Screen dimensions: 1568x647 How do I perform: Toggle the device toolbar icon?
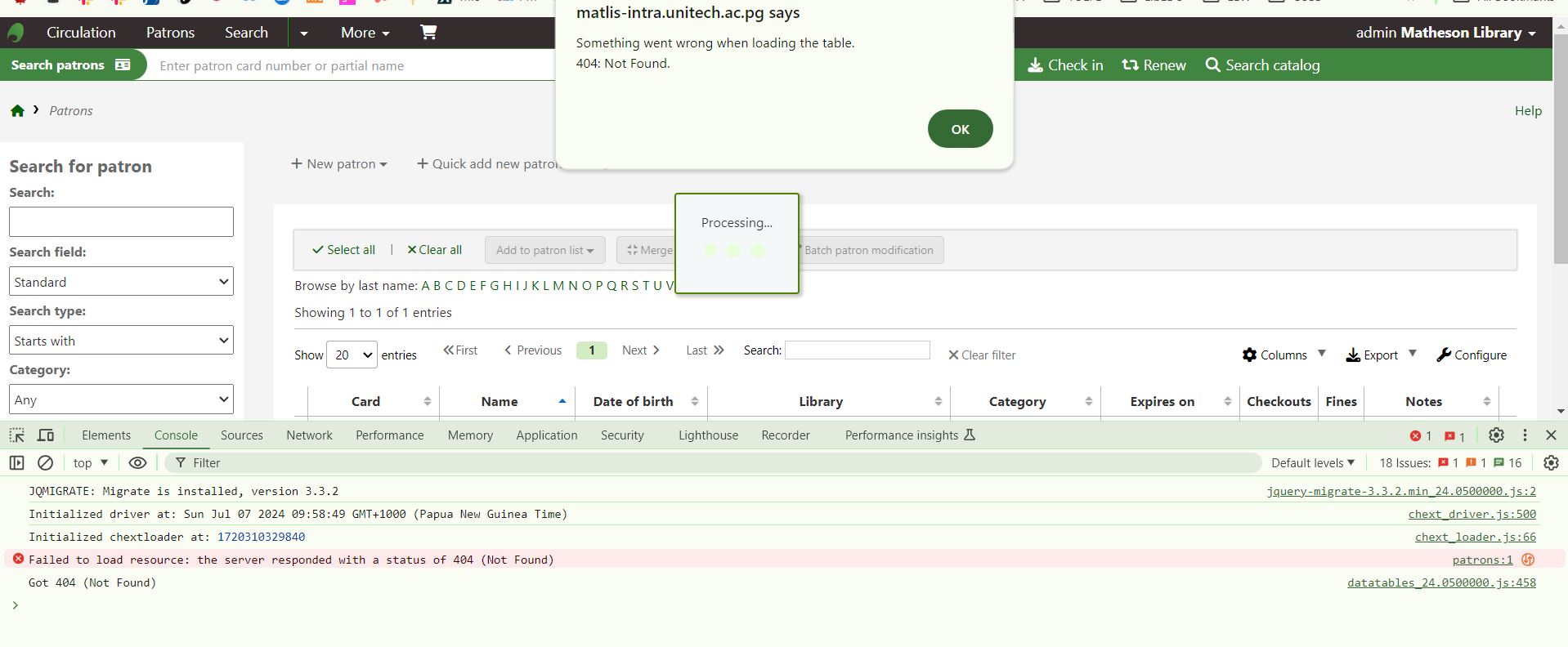tap(46, 435)
